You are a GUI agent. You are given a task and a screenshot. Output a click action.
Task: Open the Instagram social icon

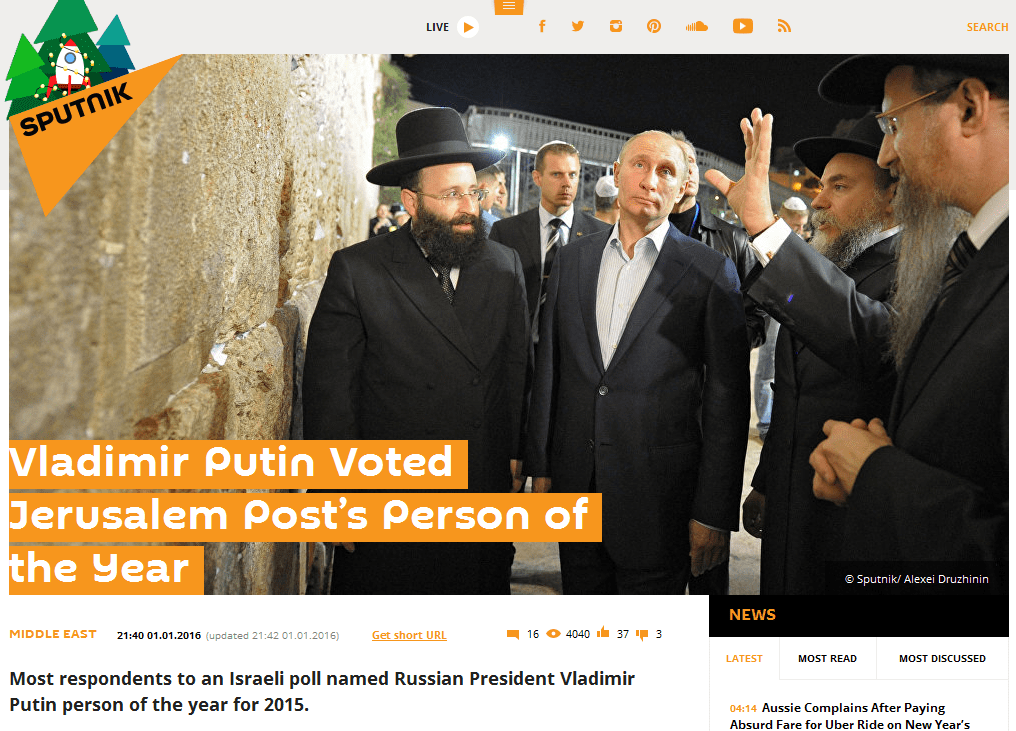click(616, 26)
